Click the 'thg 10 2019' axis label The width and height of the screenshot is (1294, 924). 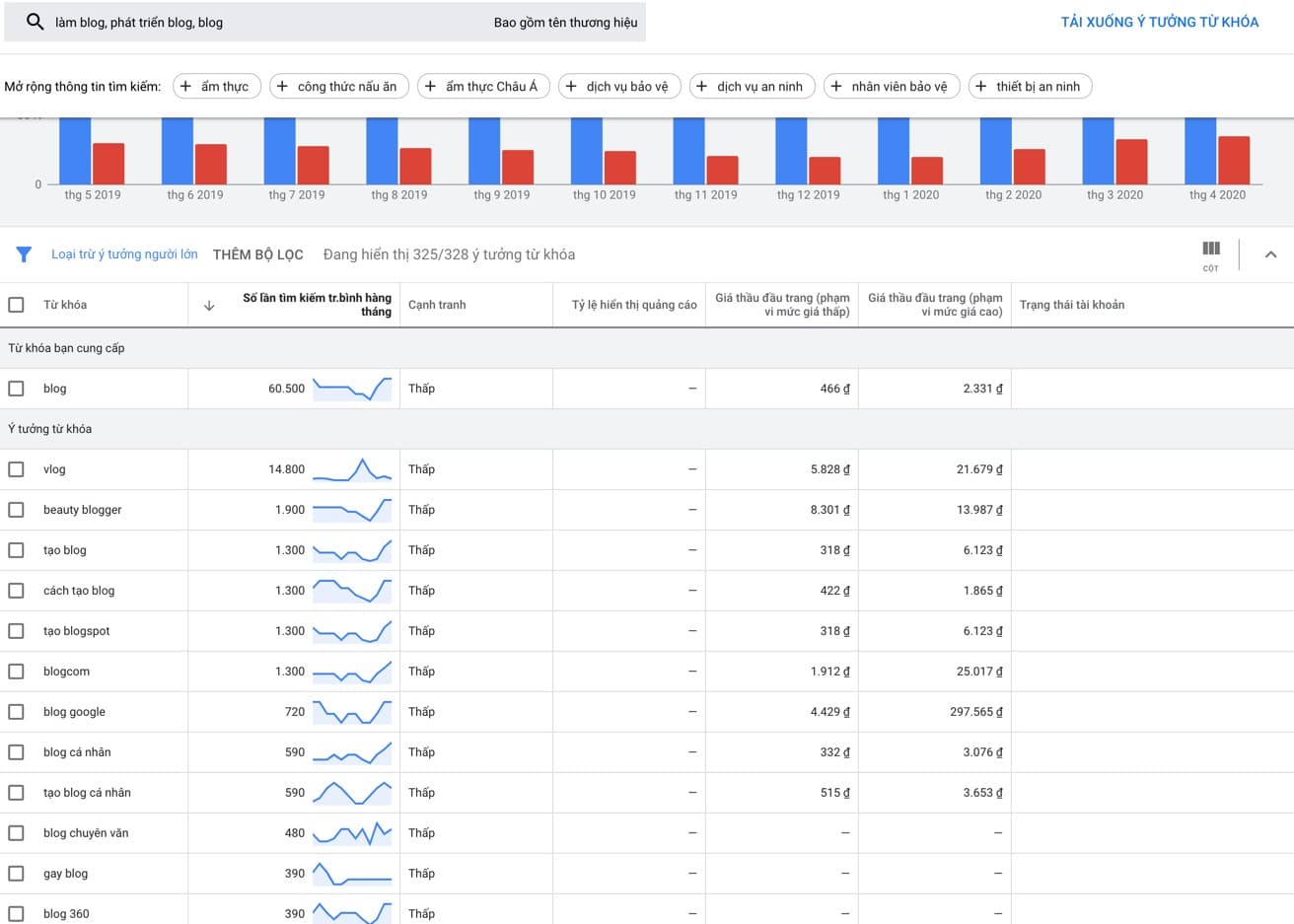pos(604,195)
